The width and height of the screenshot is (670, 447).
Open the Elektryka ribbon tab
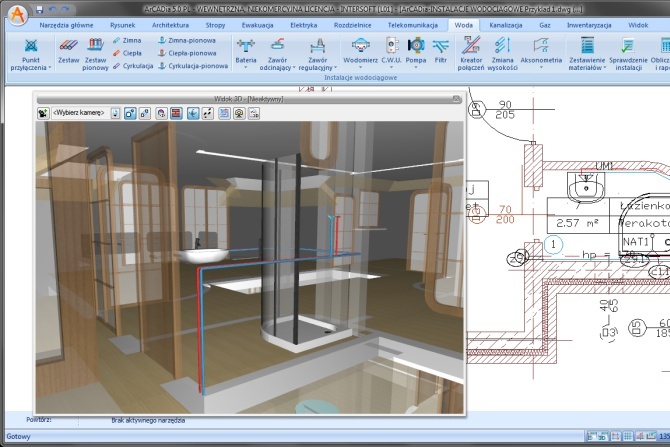[303, 25]
